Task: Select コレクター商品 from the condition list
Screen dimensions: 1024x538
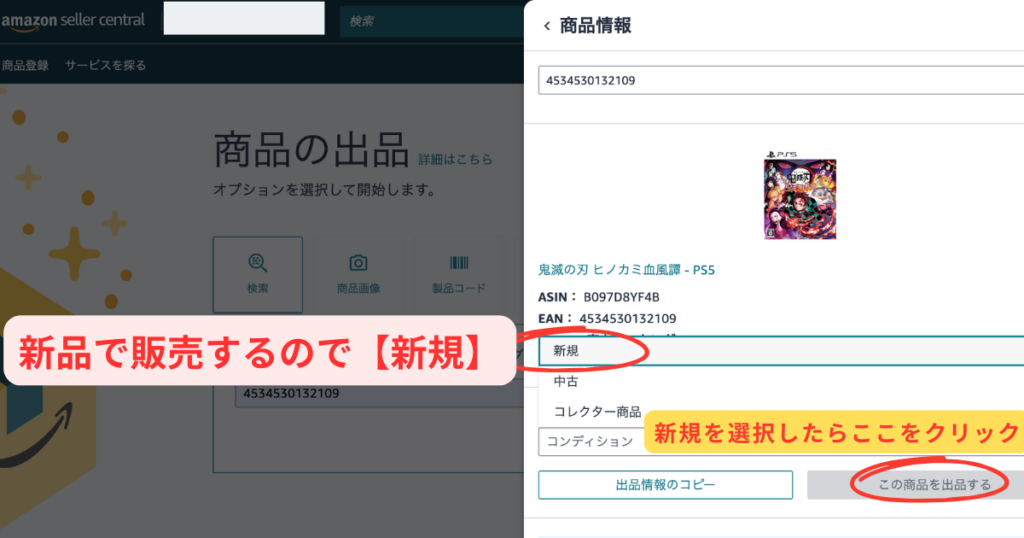Action: pos(597,411)
